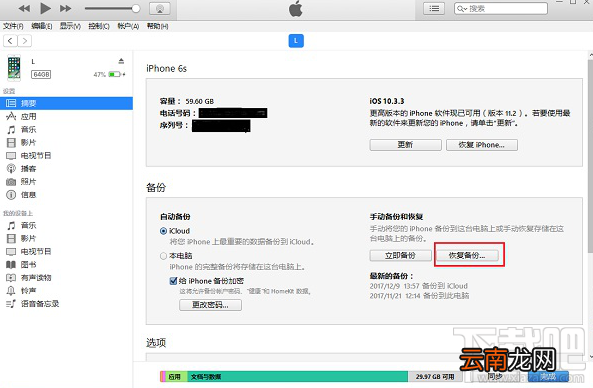The width and height of the screenshot is (593, 388).
Task: Click the 恢复备份... button
Action: [467, 256]
